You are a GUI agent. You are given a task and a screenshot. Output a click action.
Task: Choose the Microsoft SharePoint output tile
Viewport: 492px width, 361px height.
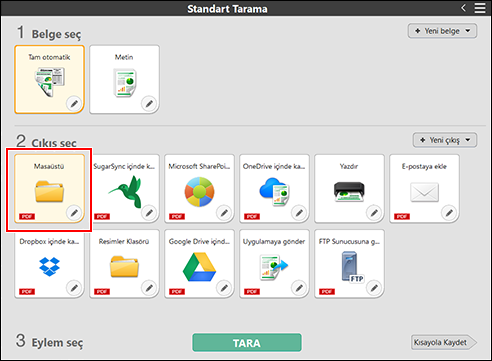pos(199,188)
